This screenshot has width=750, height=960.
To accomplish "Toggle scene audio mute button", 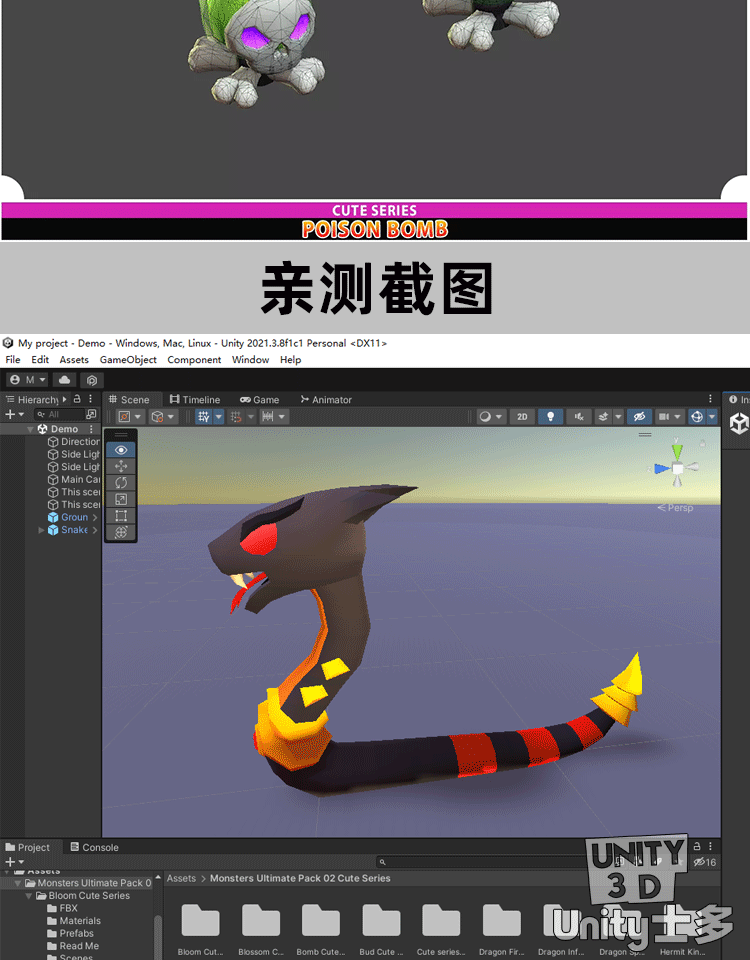I will point(579,417).
